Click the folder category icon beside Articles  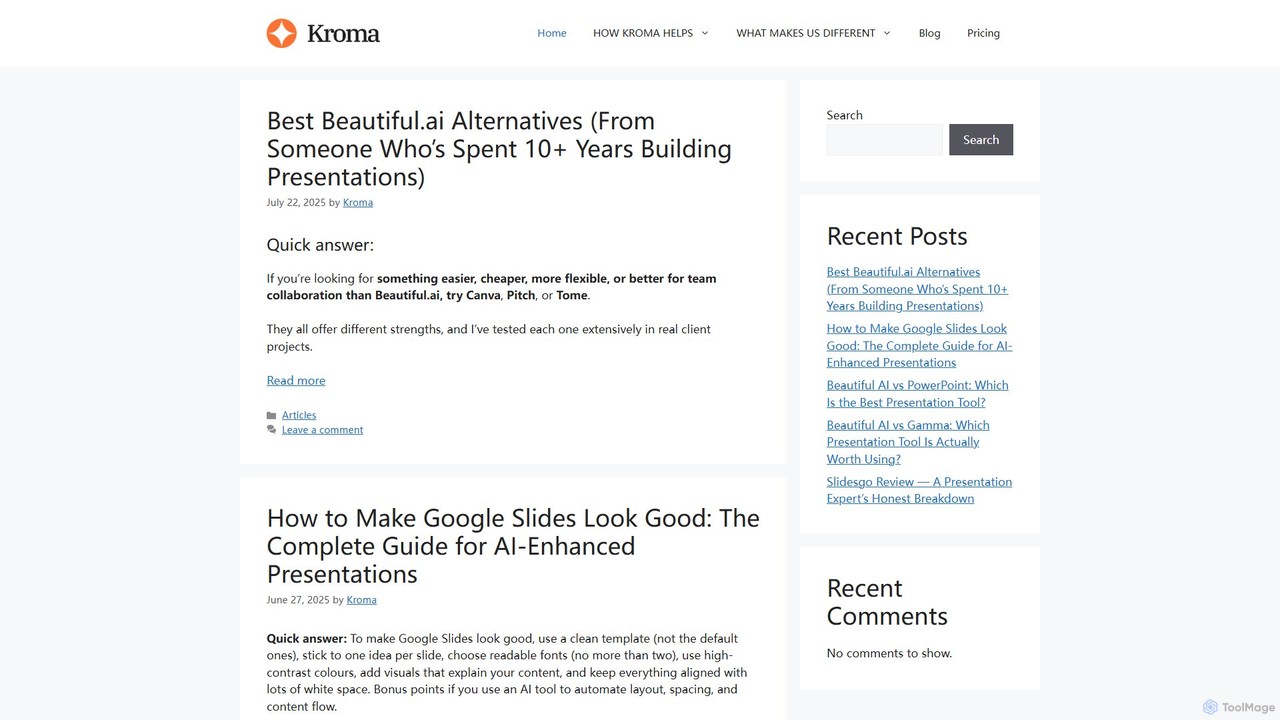[x=272, y=415]
